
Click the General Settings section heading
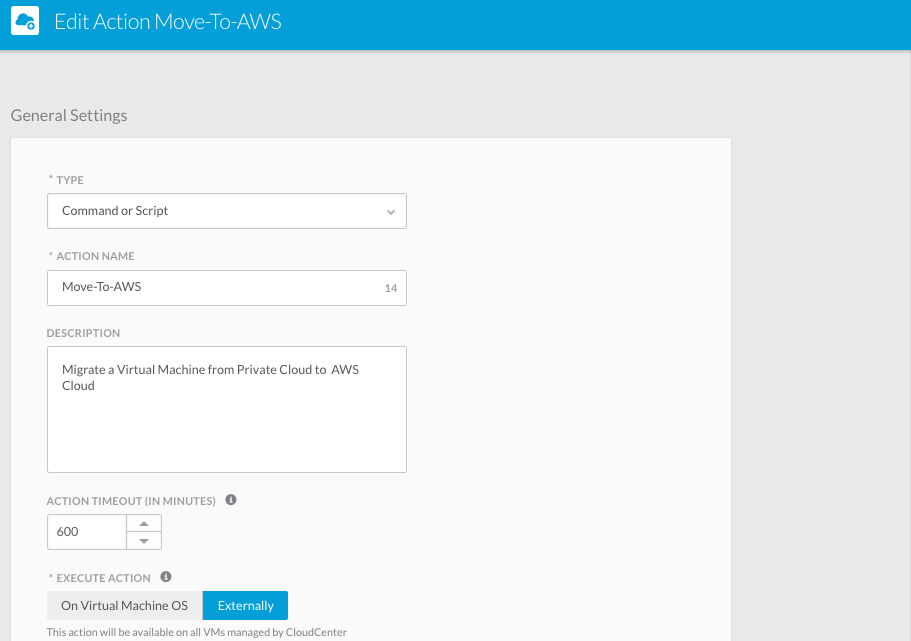point(69,115)
